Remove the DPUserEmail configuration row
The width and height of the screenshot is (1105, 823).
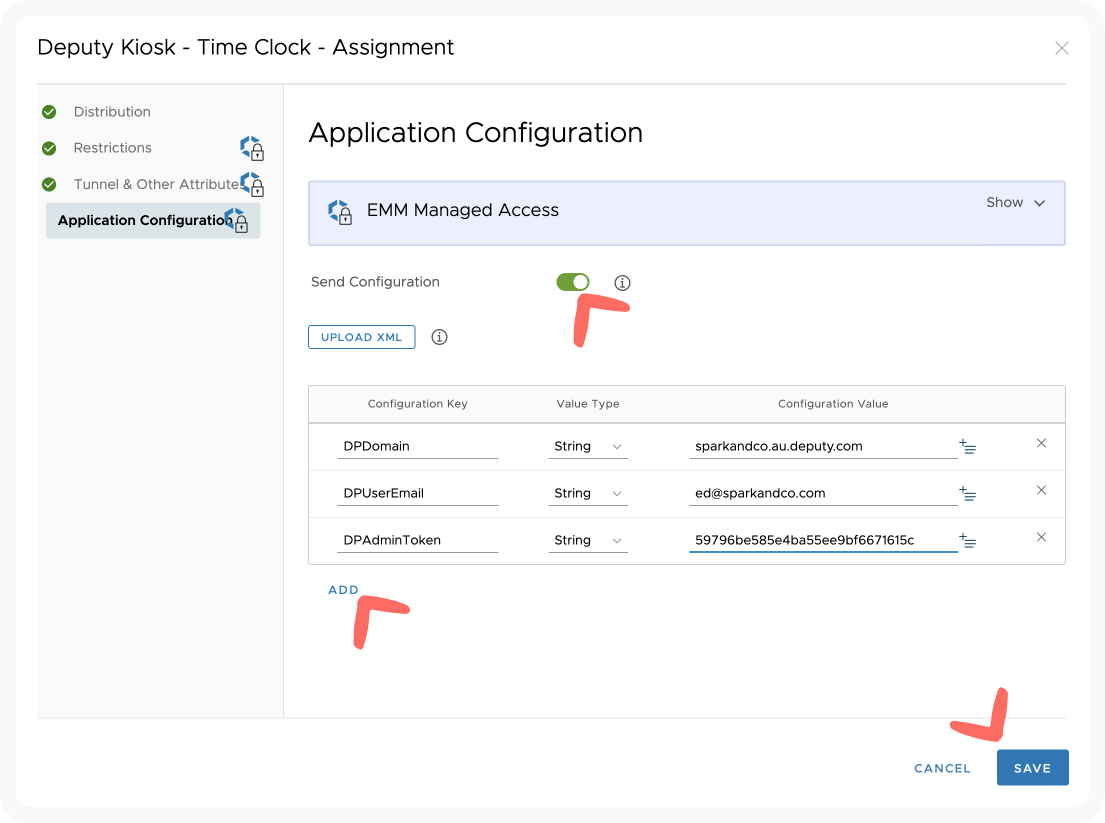click(1041, 490)
